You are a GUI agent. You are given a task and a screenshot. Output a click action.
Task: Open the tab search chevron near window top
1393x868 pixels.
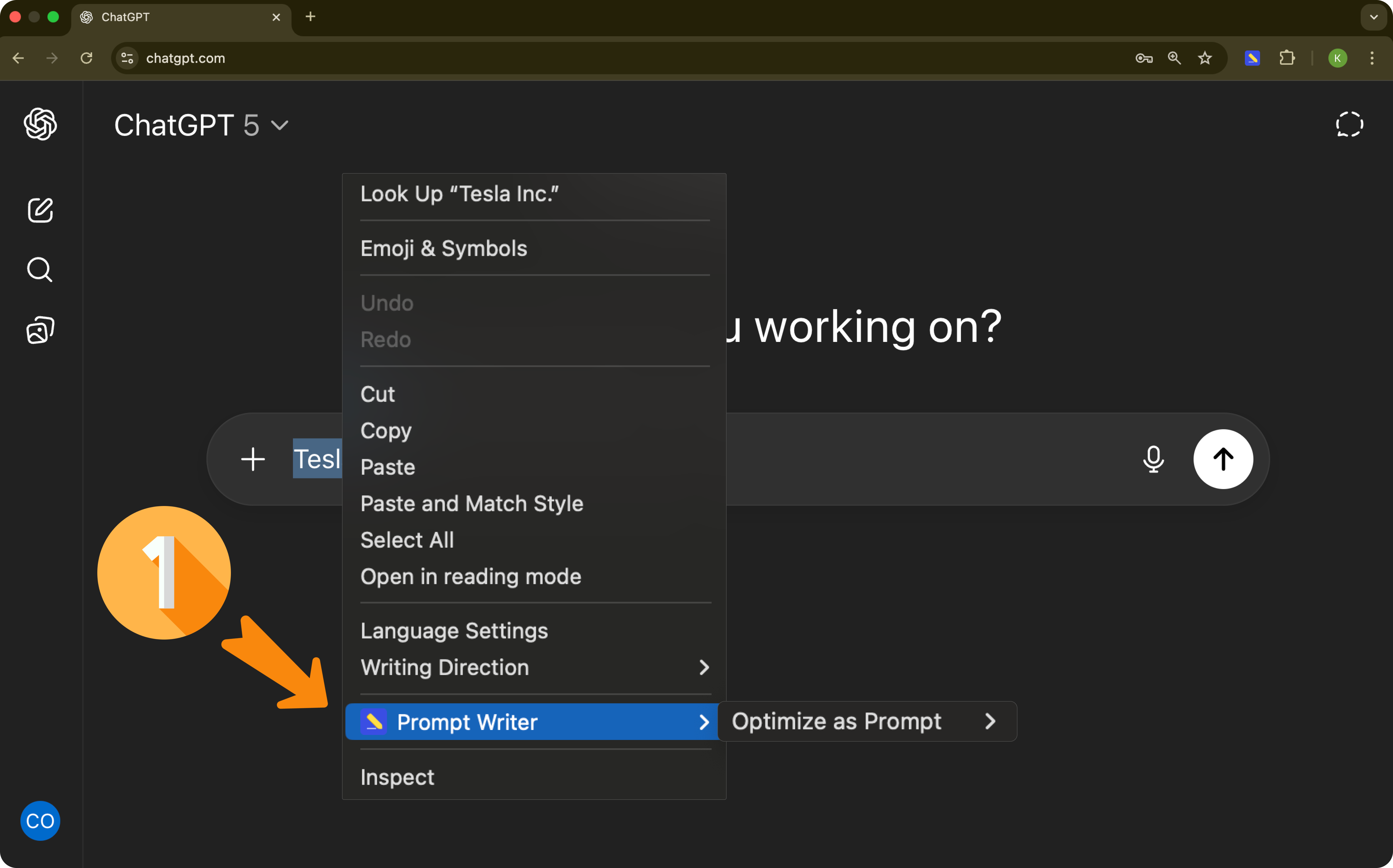coord(1373,17)
